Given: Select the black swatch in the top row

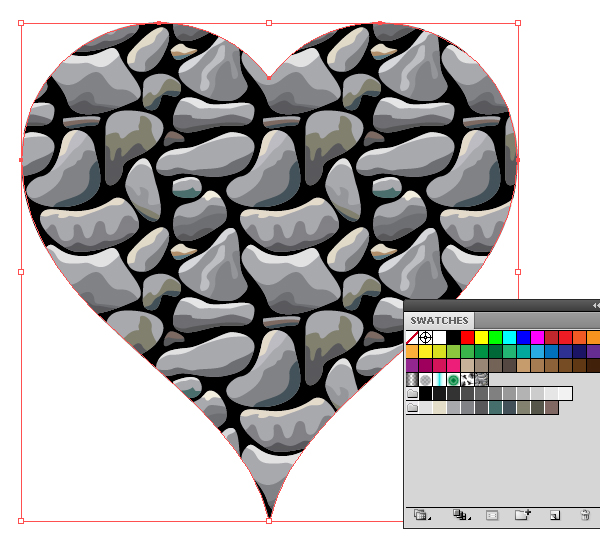Looking at the screenshot, I should point(453,338).
